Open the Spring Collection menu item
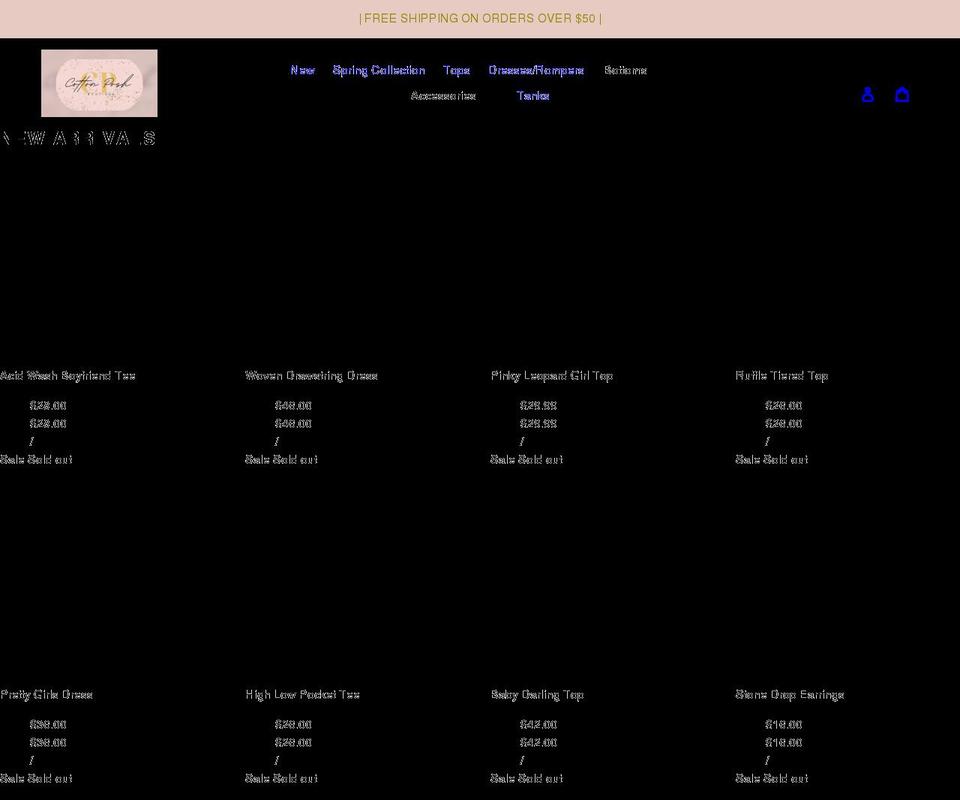Screen dimensions: 960x800 point(379,70)
